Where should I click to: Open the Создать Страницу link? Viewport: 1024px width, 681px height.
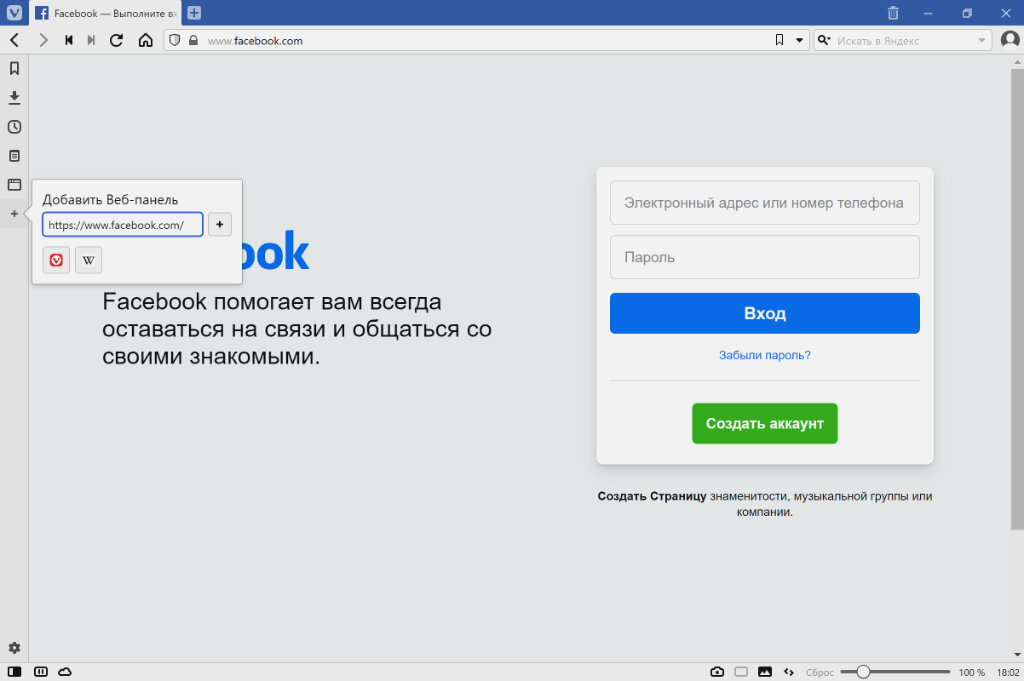pos(652,496)
